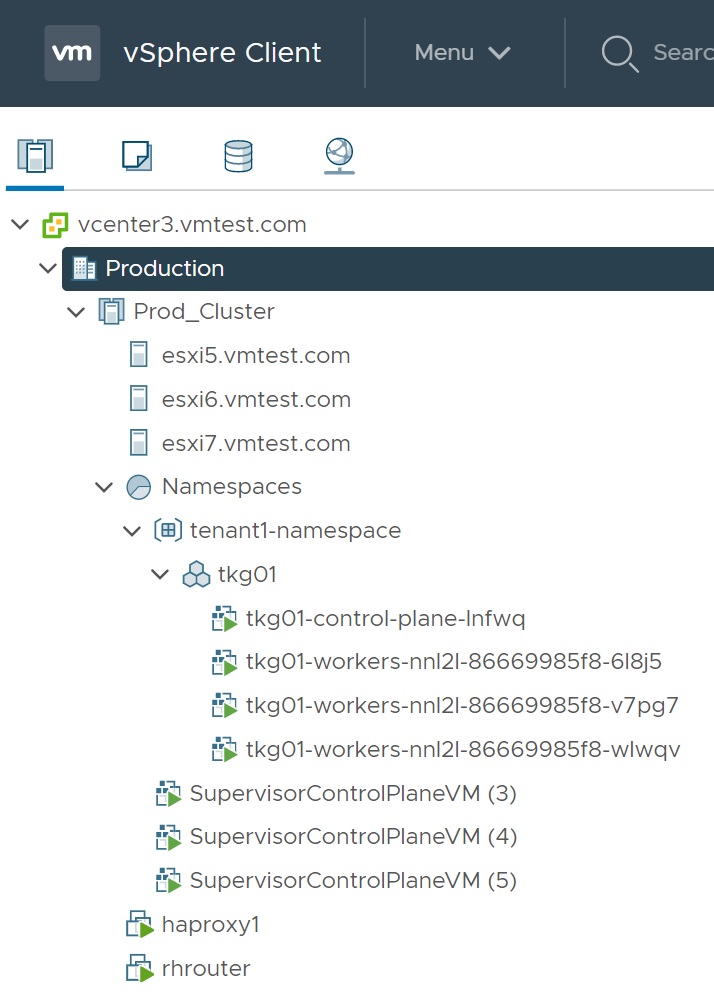Select the haproxy1 virtual machine
This screenshot has width=714, height=999.
(x=210, y=925)
